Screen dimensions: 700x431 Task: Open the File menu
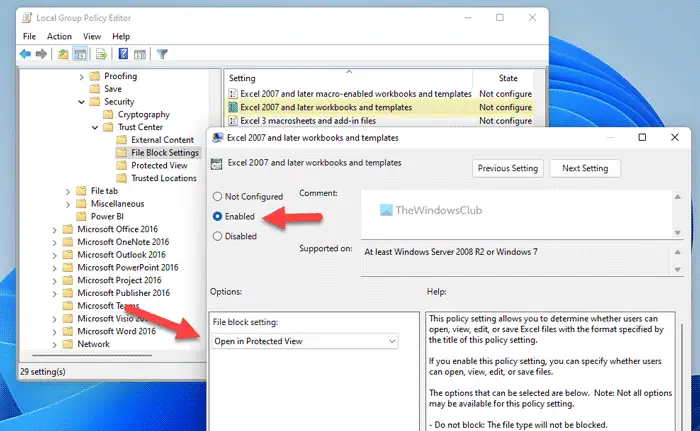click(x=29, y=36)
